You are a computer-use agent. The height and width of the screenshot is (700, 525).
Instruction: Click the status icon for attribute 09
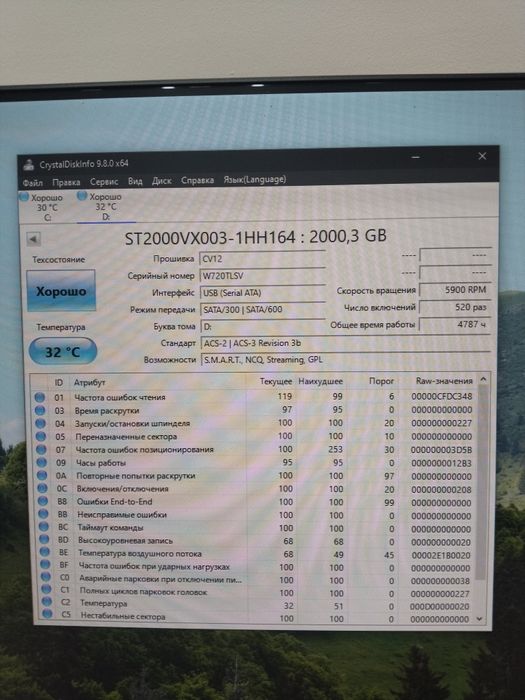pyautogui.click(x=42, y=462)
